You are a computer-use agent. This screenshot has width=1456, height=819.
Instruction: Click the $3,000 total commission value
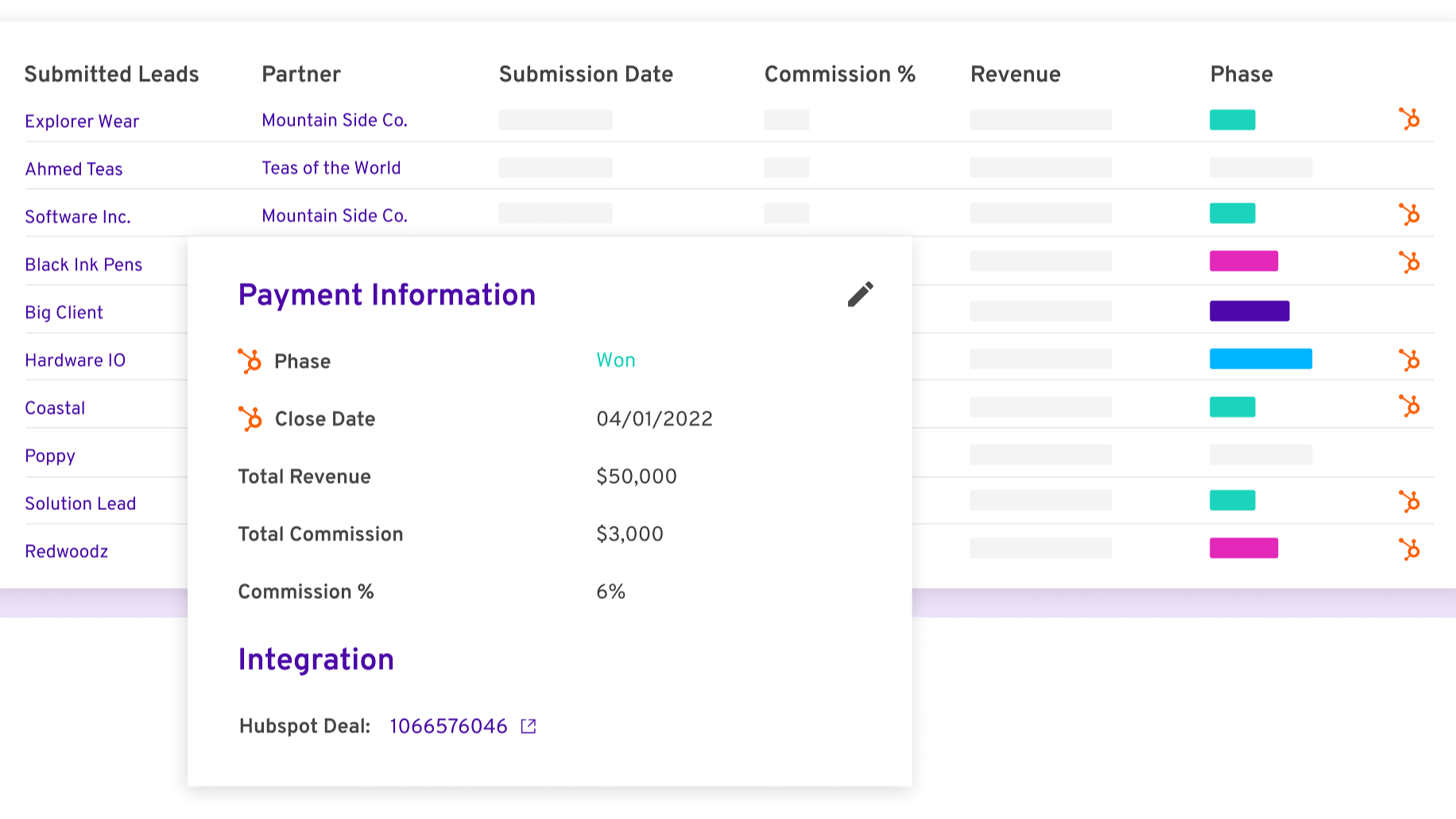(630, 534)
